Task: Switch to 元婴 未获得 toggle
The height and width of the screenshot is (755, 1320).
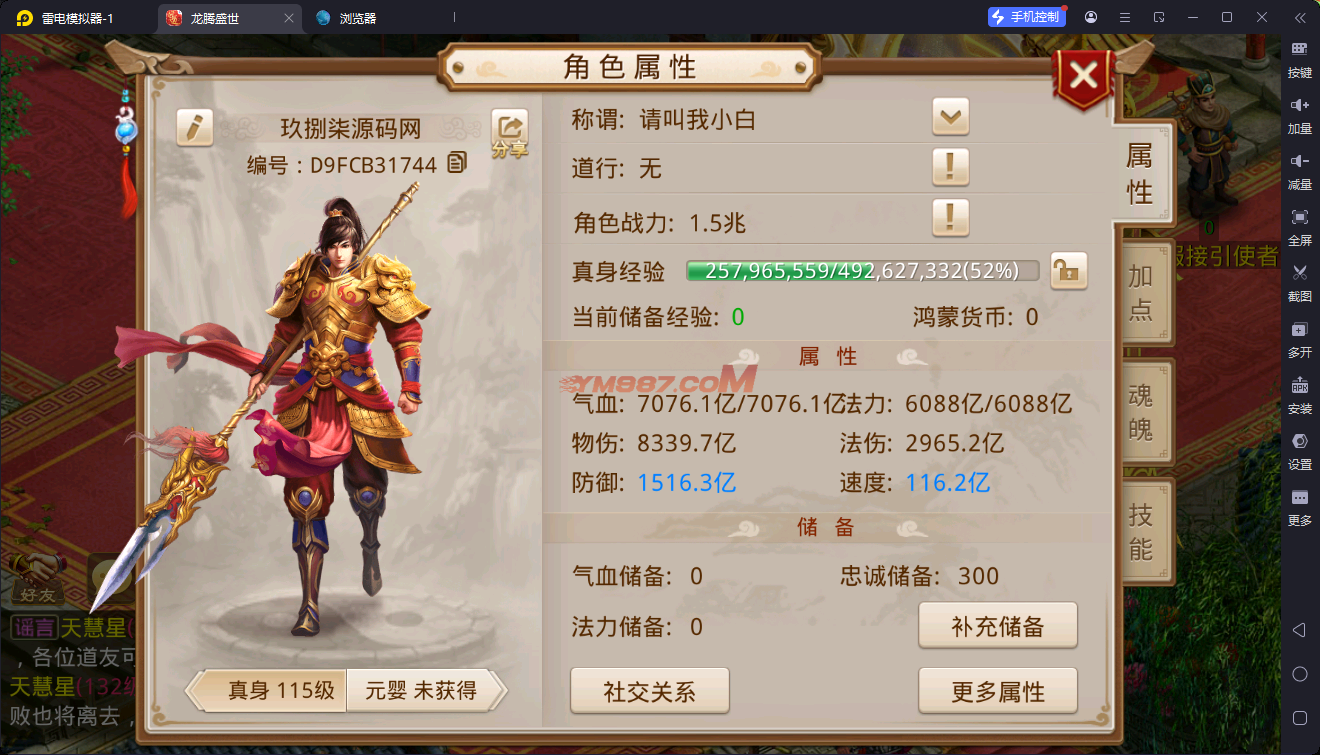Action: (x=420, y=690)
